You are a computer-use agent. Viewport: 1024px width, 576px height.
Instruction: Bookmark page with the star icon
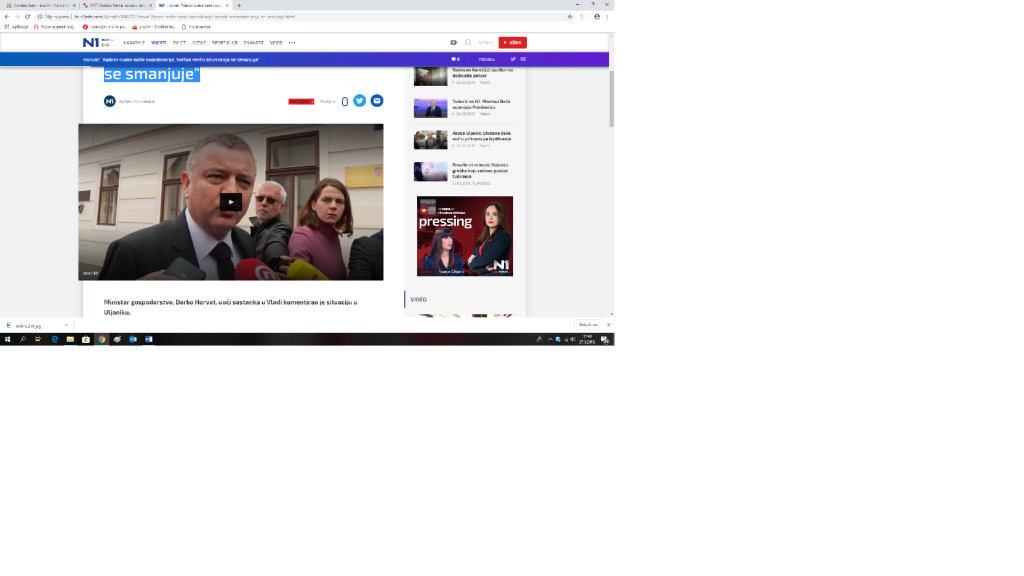point(570,16)
